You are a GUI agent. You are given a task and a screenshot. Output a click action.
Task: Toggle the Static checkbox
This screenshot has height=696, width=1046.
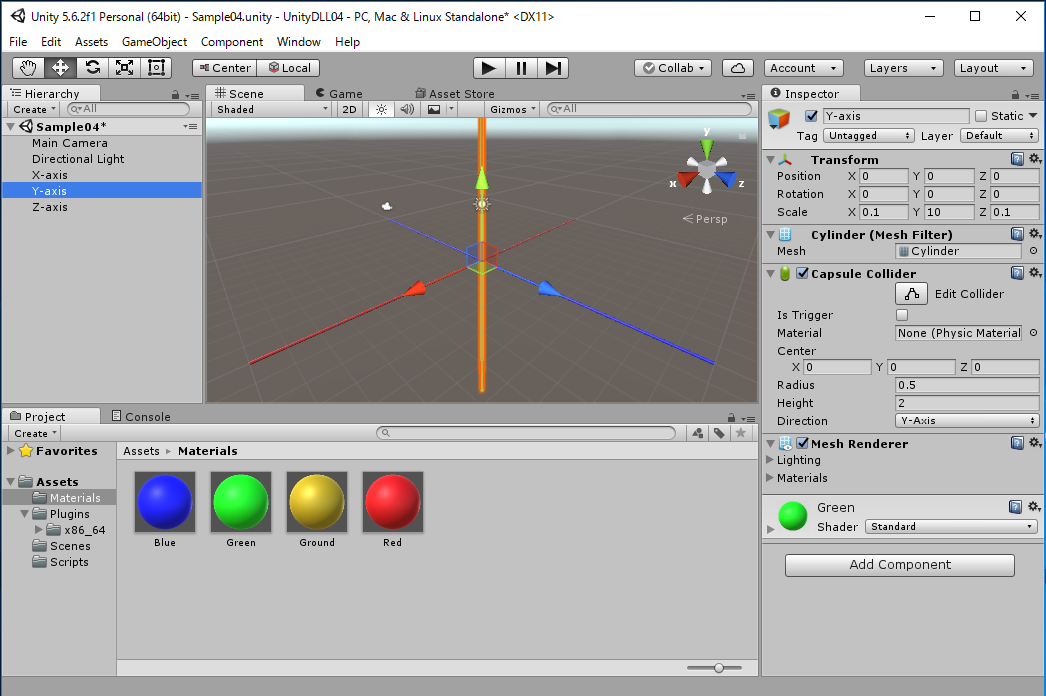(981, 116)
